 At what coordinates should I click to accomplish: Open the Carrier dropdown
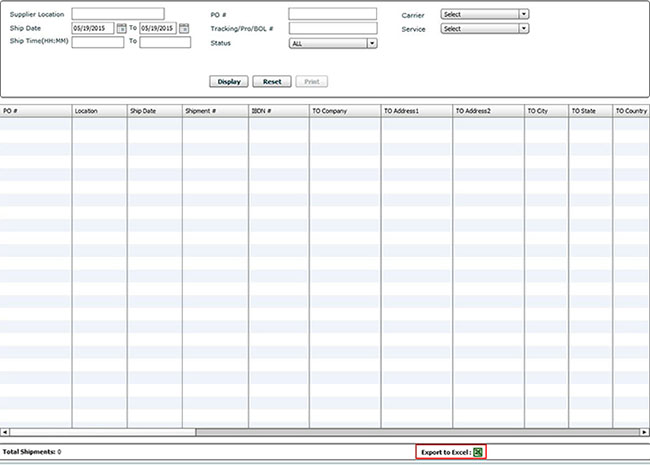(x=485, y=15)
